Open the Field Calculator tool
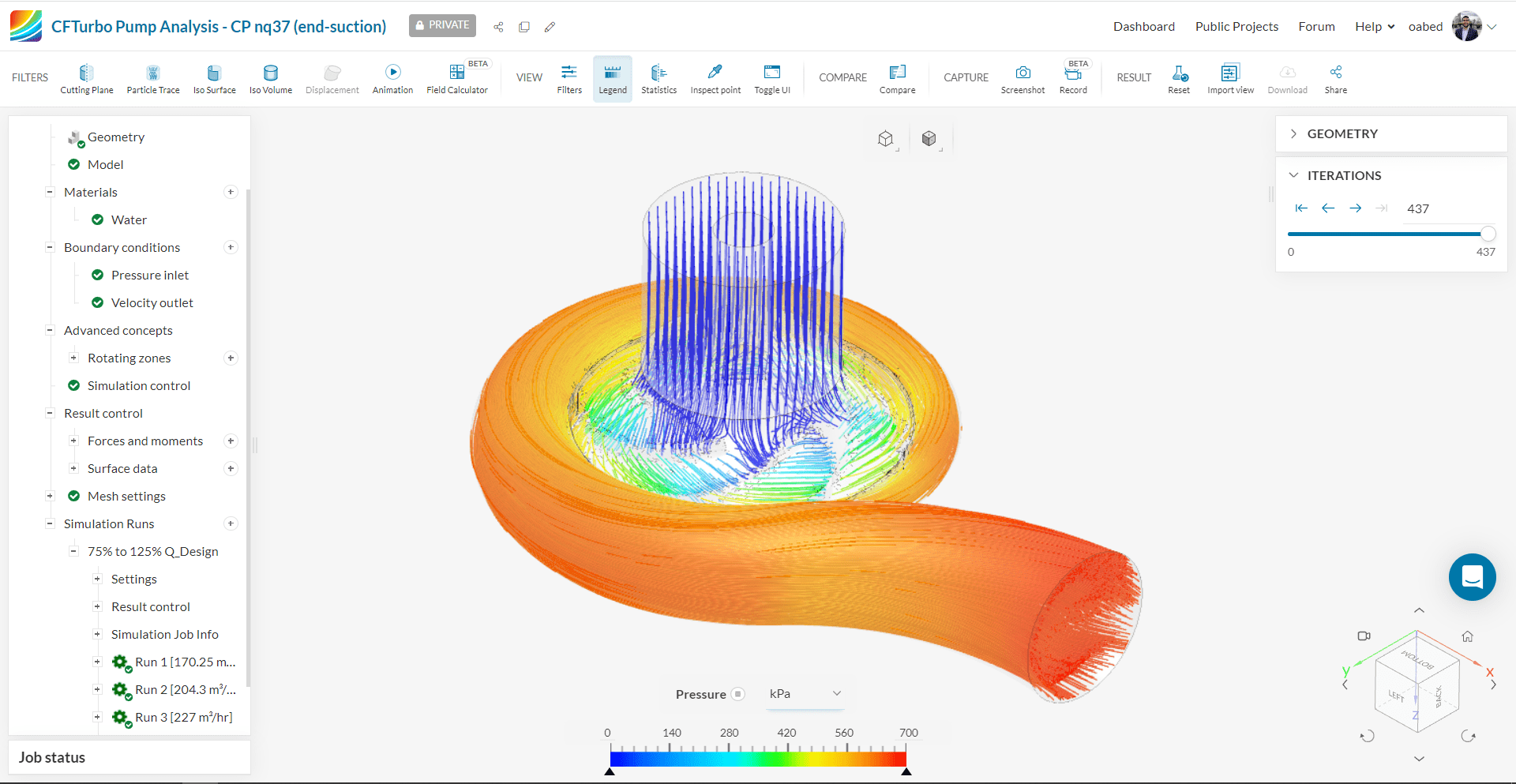Screen dimensions: 1516x784 (457, 78)
